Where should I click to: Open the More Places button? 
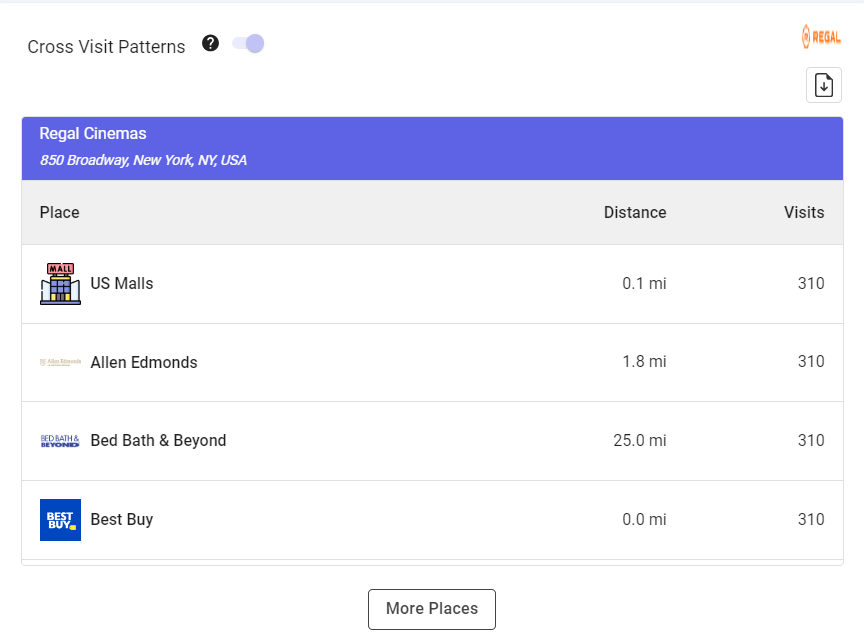point(432,609)
